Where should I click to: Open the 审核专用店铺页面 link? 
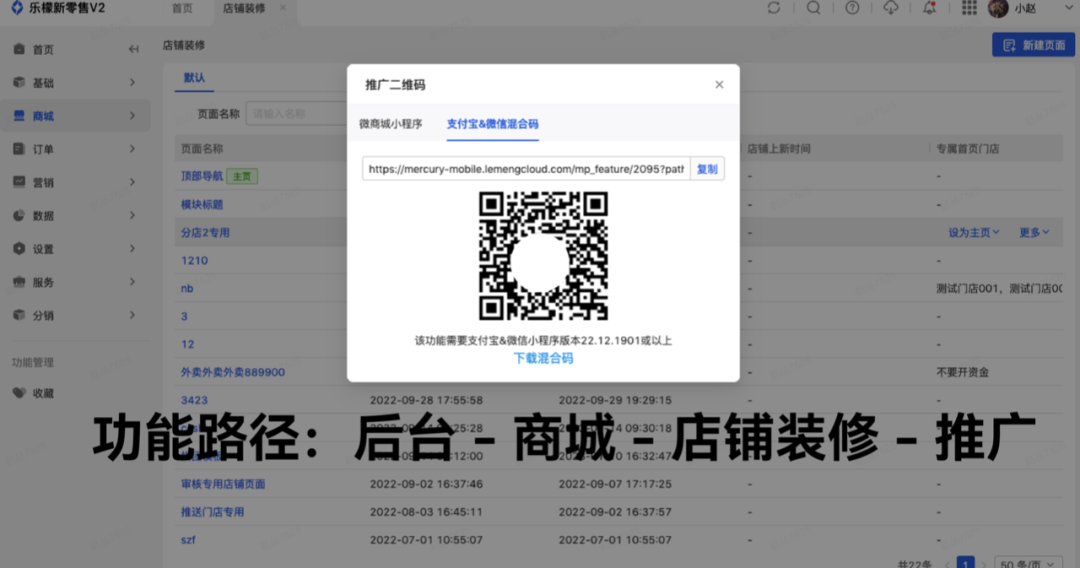(x=223, y=484)
